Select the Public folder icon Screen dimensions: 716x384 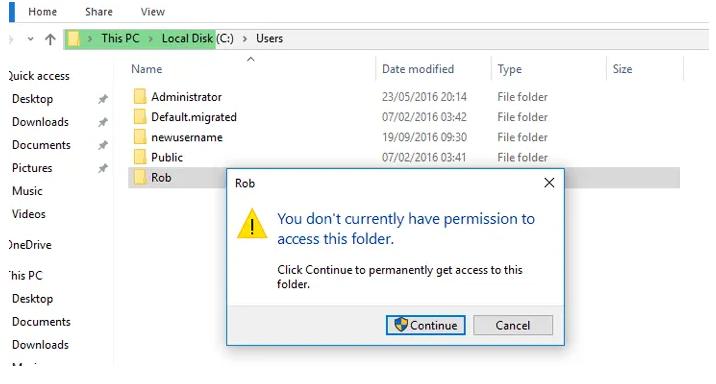[140, 157]
